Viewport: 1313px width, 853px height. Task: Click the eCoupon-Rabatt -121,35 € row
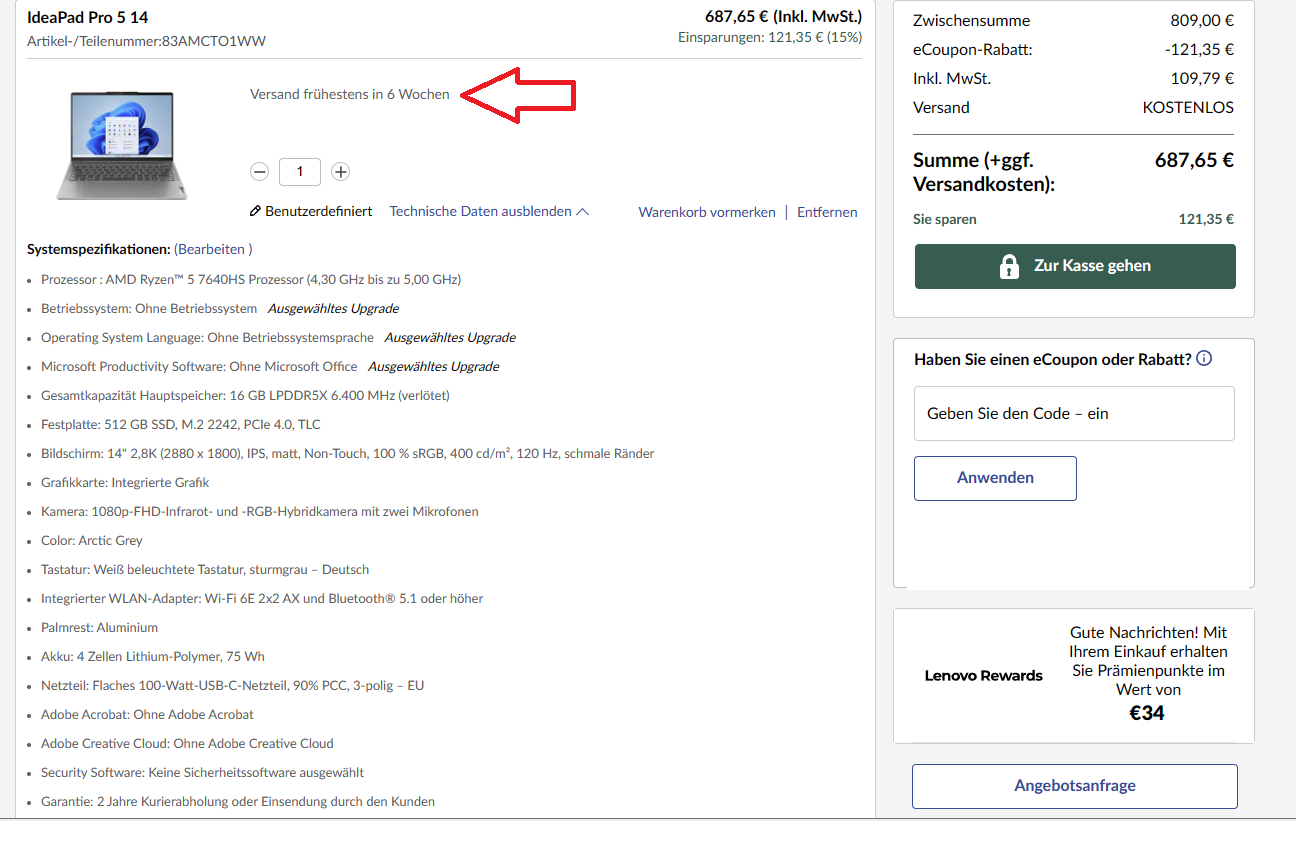point(1073,50)
